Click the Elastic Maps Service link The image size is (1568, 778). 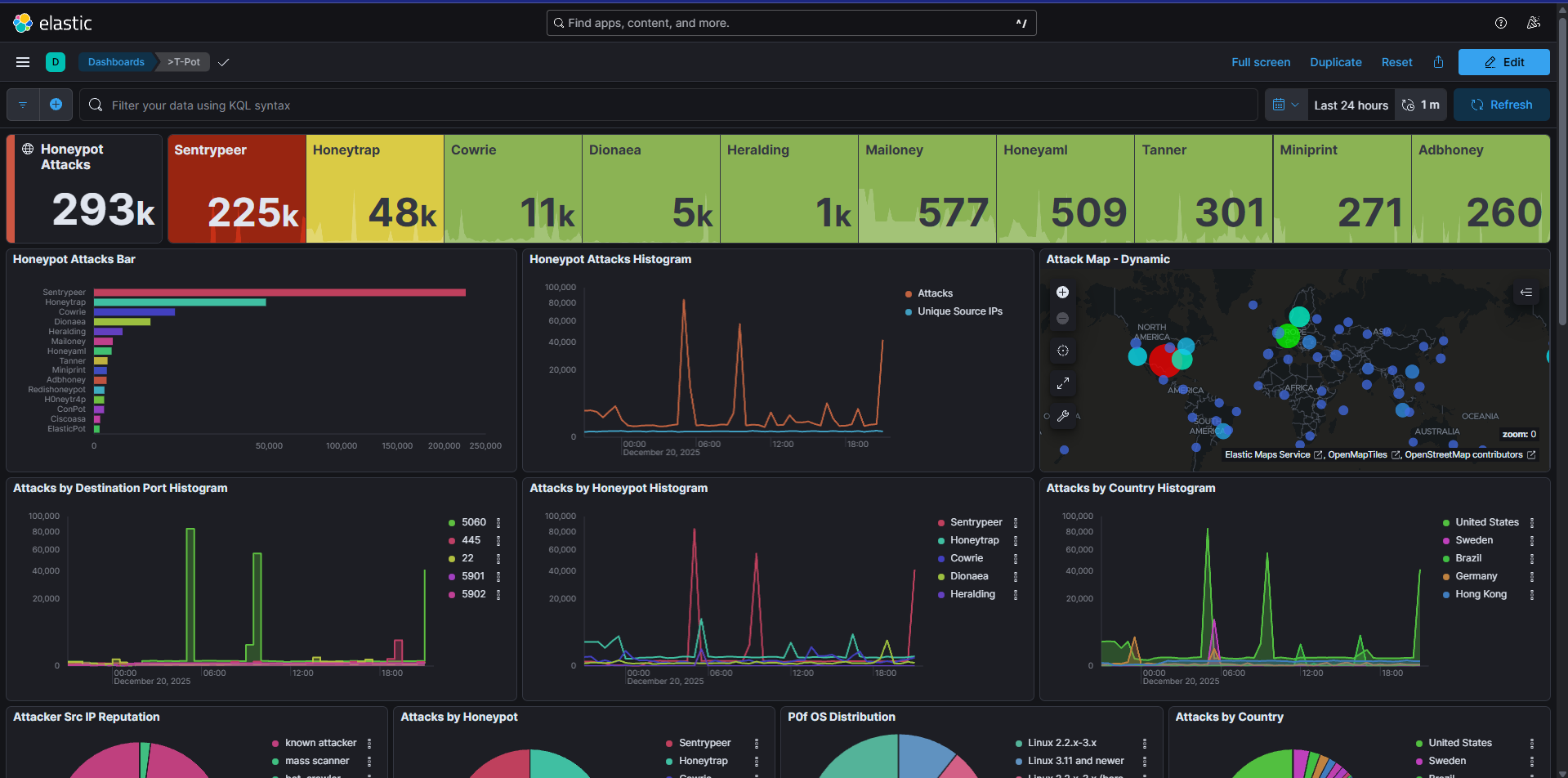[x=1267, y=455]
